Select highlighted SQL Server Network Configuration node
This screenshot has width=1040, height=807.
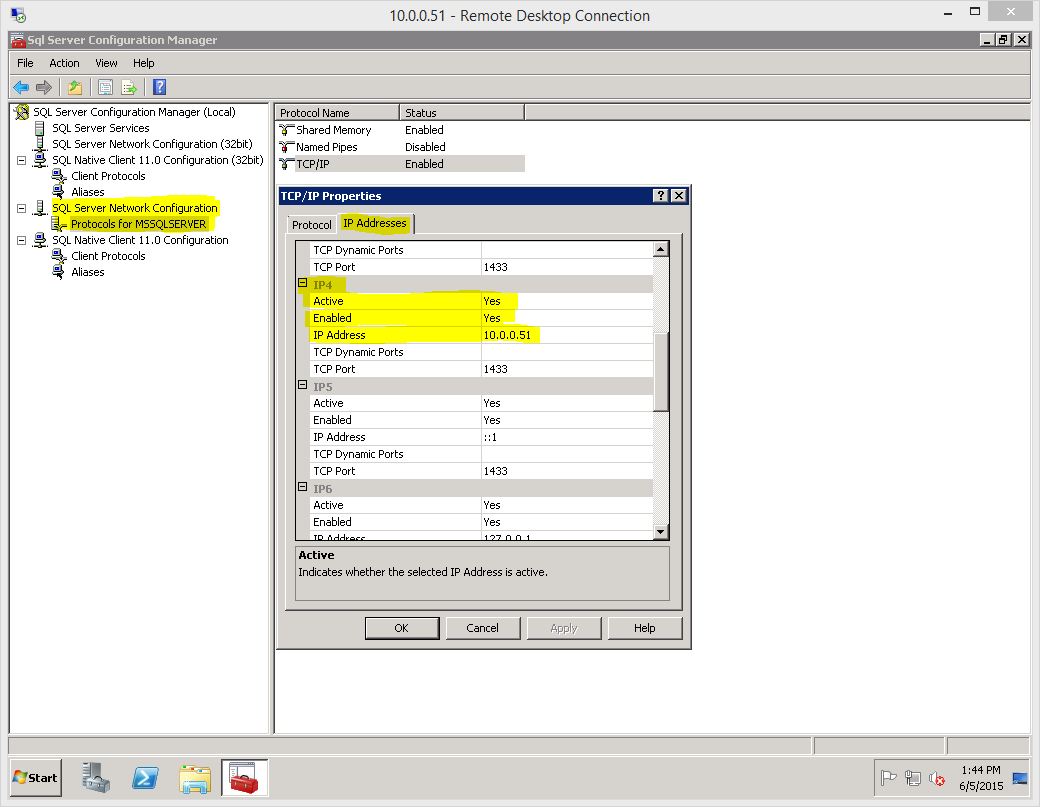(x=135, y=208)
